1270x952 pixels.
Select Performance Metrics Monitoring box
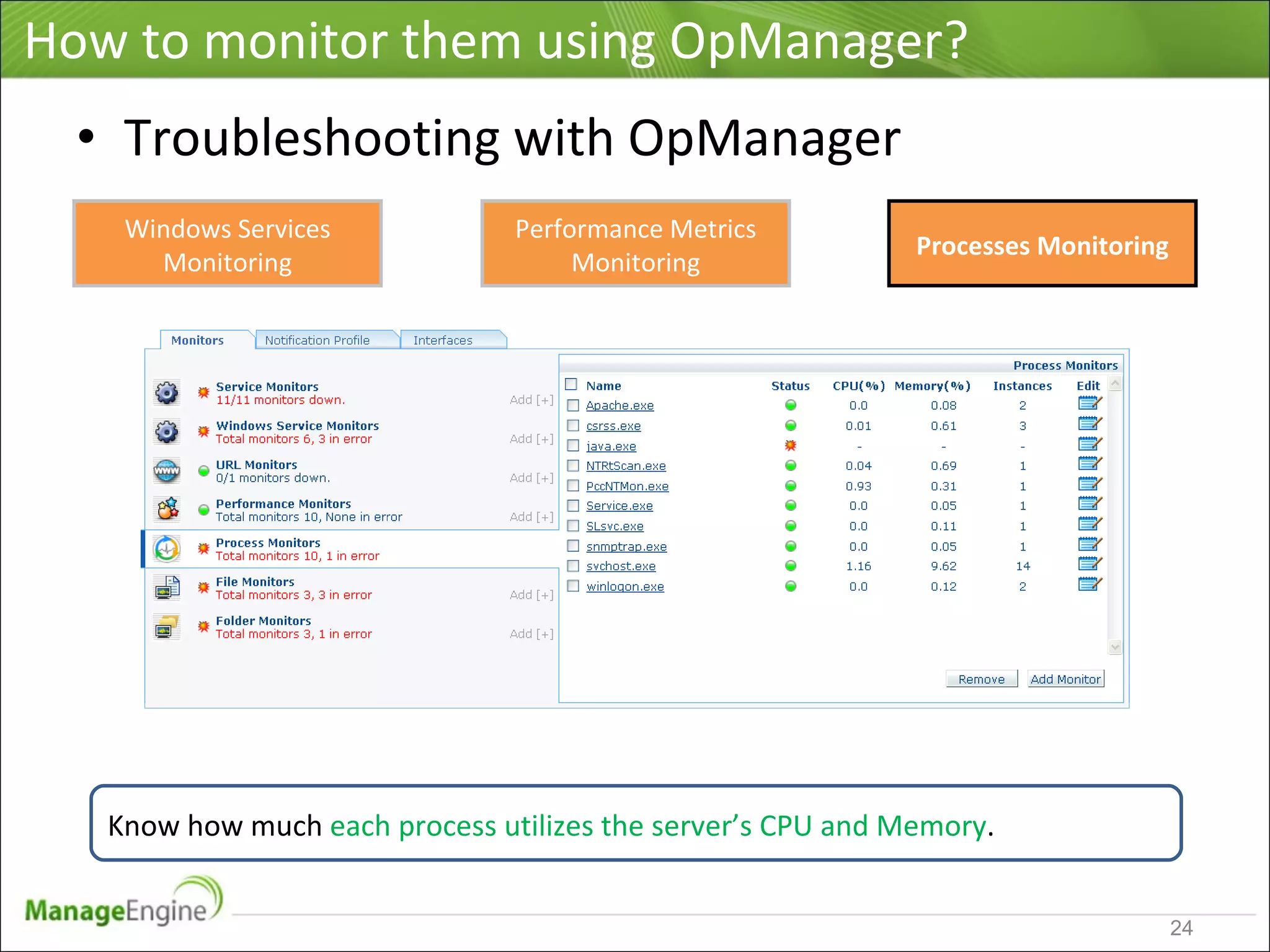tap(636, 244)
